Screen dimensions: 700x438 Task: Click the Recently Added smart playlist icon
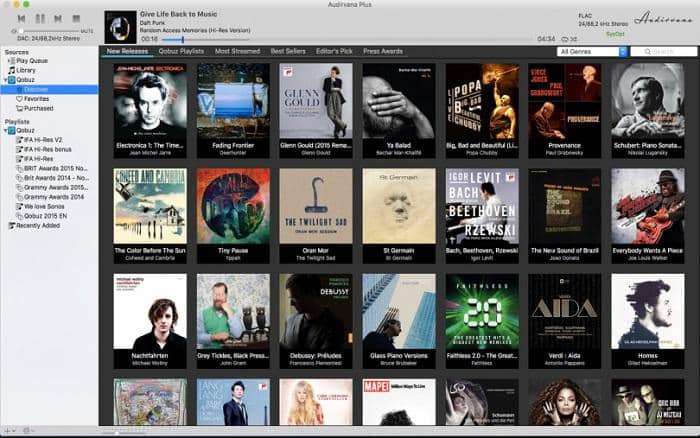click(x=12, y=225)
